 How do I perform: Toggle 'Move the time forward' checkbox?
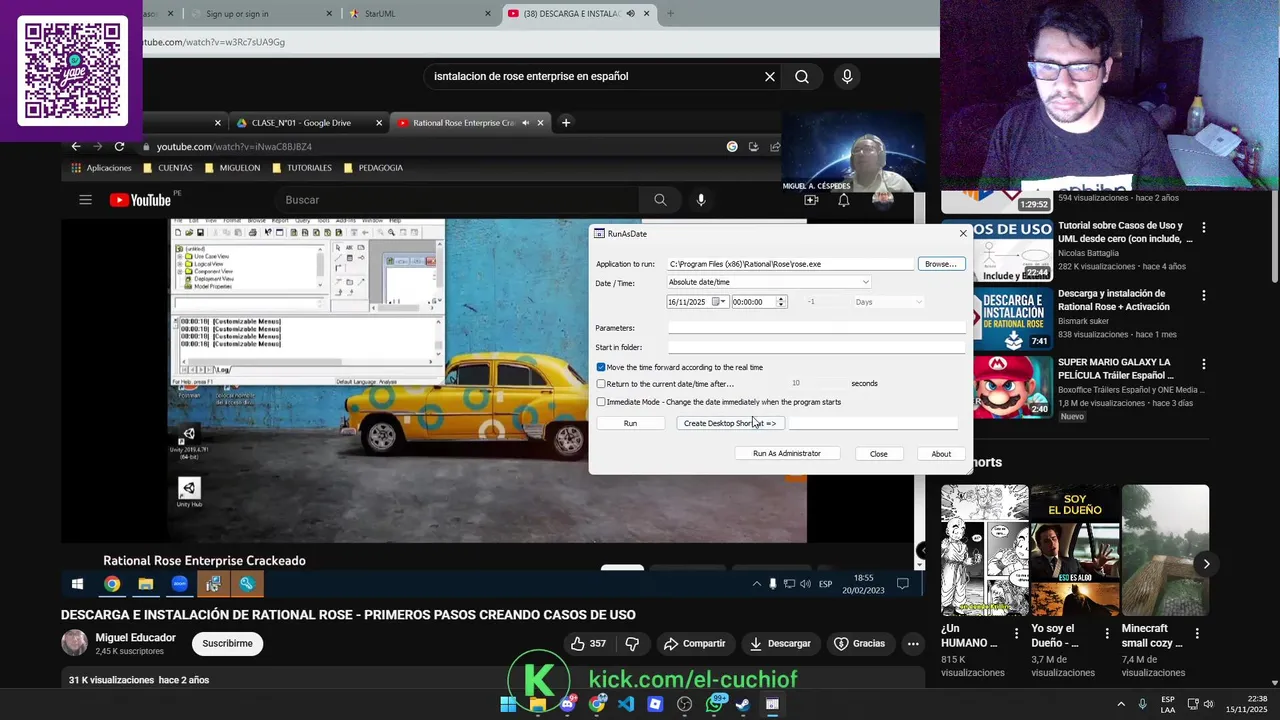pos(601,367)
